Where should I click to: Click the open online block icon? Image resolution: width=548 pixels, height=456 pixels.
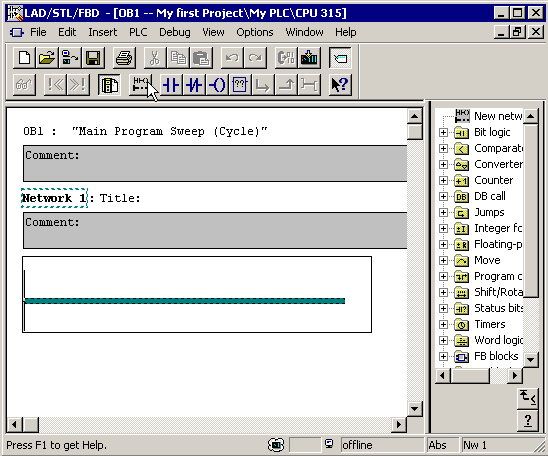(70, 58)
